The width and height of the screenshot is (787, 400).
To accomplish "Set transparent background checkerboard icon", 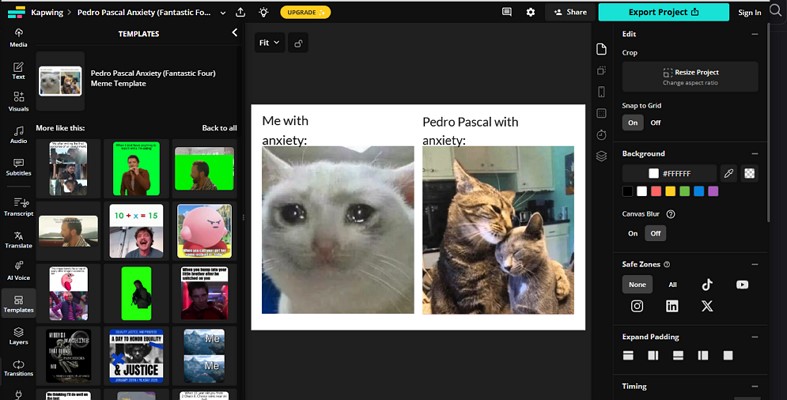I will [749, 173].
